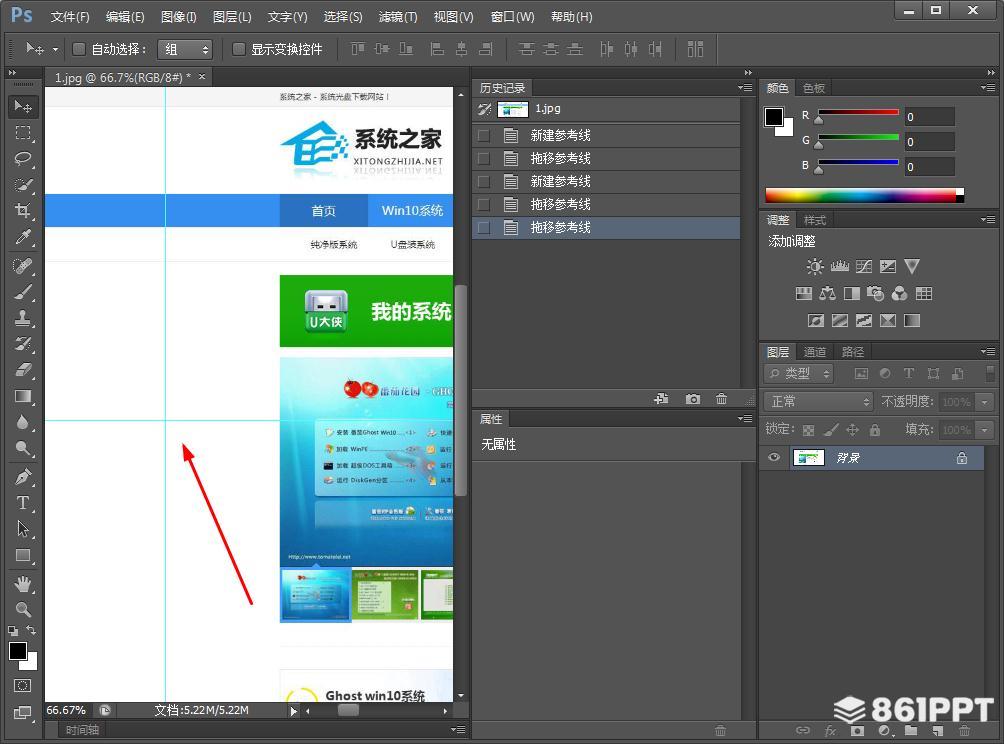Select the Lasso tool

(23, 159)
